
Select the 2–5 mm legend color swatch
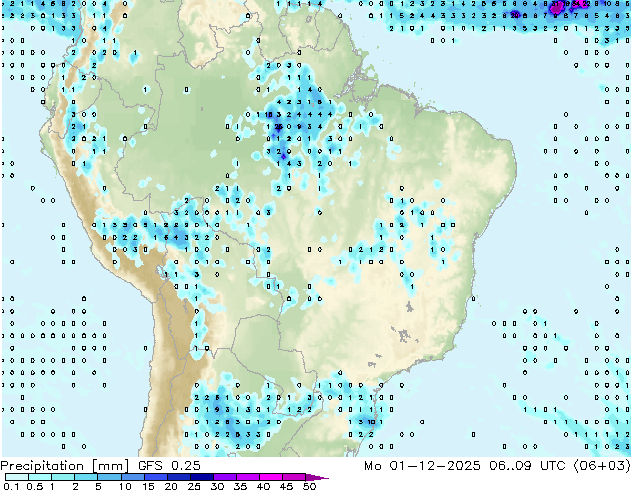click(86, 477)
